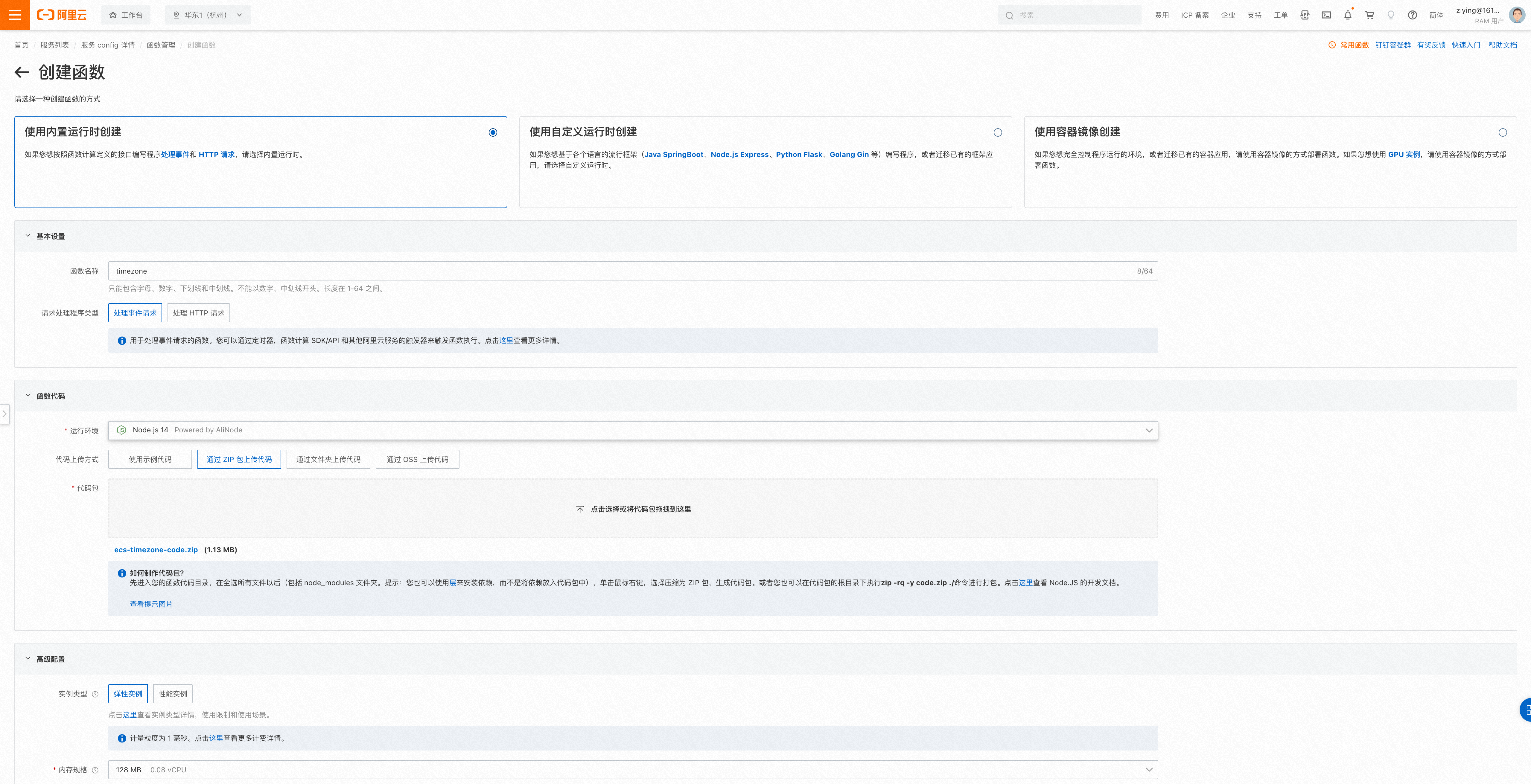This screenshot has width=1531, height=784.
Task: Click the user avatar picture
Action: coord(1517,15)
